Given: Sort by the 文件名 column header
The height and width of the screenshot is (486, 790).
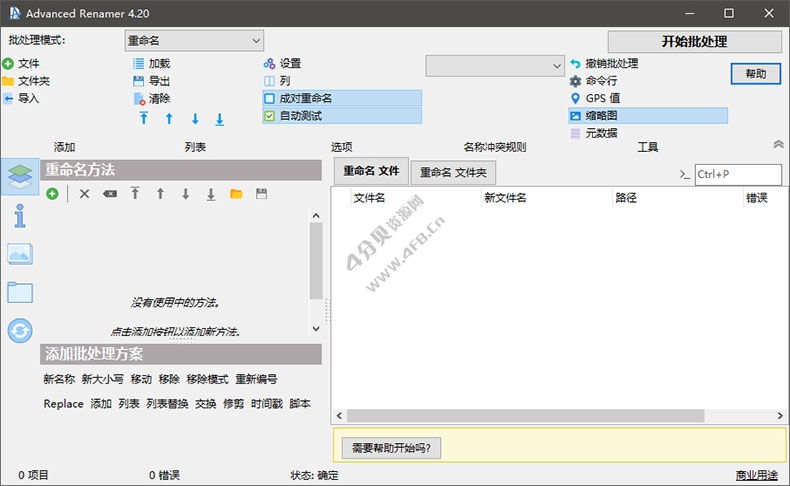Looking at the screenshot, I should 369,198.
